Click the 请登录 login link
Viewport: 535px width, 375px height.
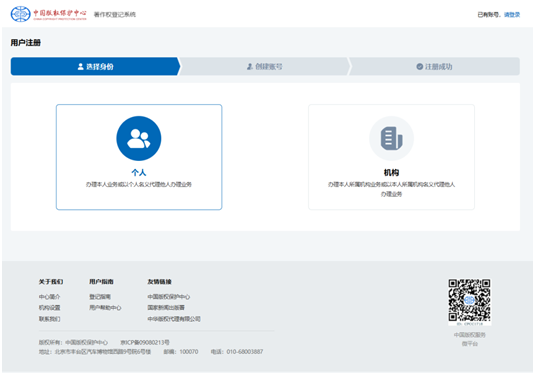(x=512, y=14)
